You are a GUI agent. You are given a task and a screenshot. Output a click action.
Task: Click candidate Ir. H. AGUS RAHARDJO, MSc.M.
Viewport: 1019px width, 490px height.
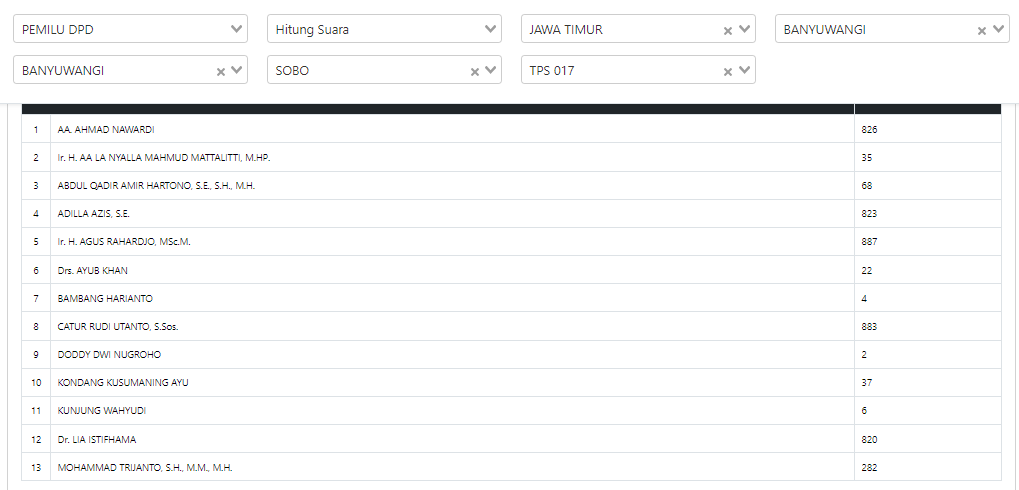pos(124,242)
